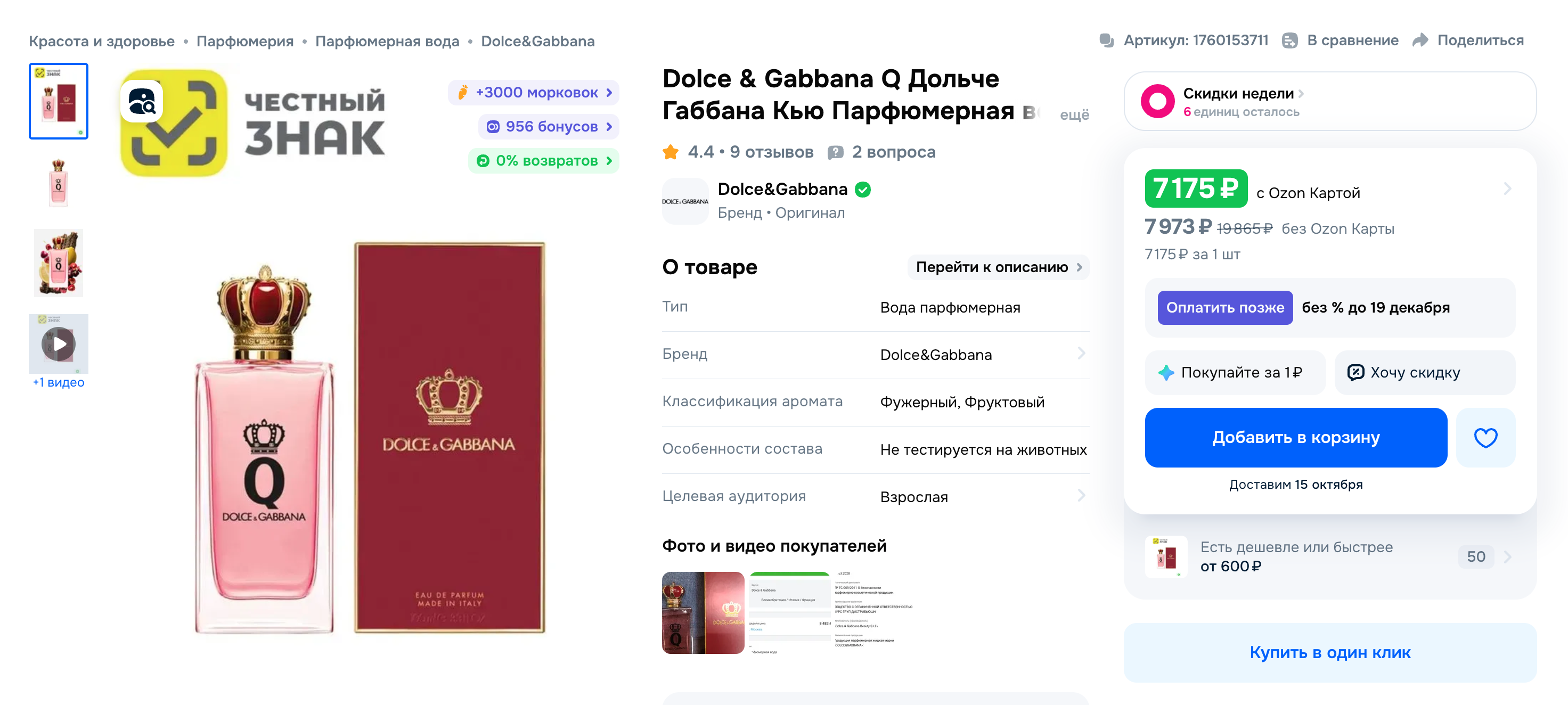Click the Оплатить позже button
Screen dimensions: 1568x705
[x=1224, y=308]
